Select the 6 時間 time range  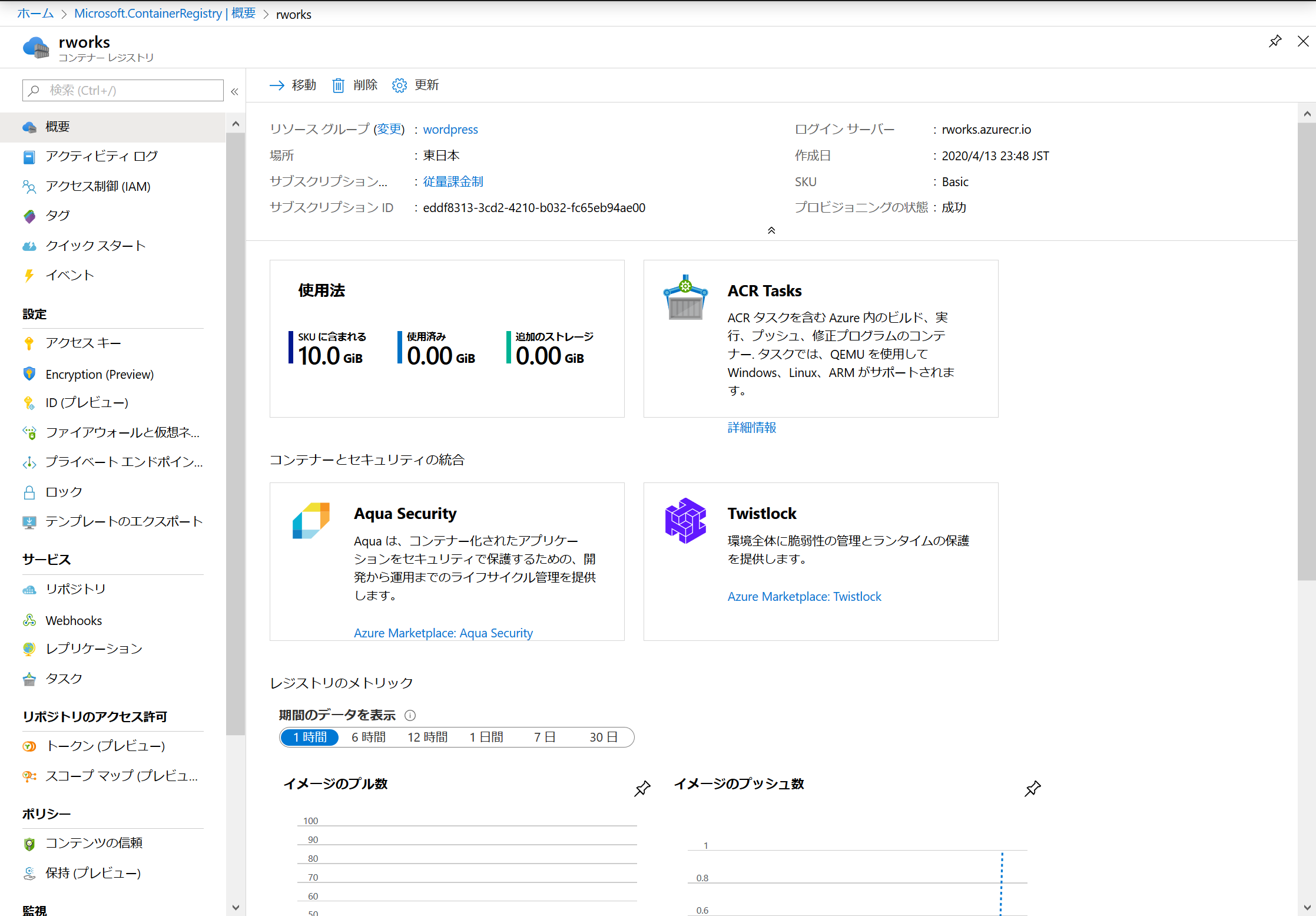[x=369, y=738]
